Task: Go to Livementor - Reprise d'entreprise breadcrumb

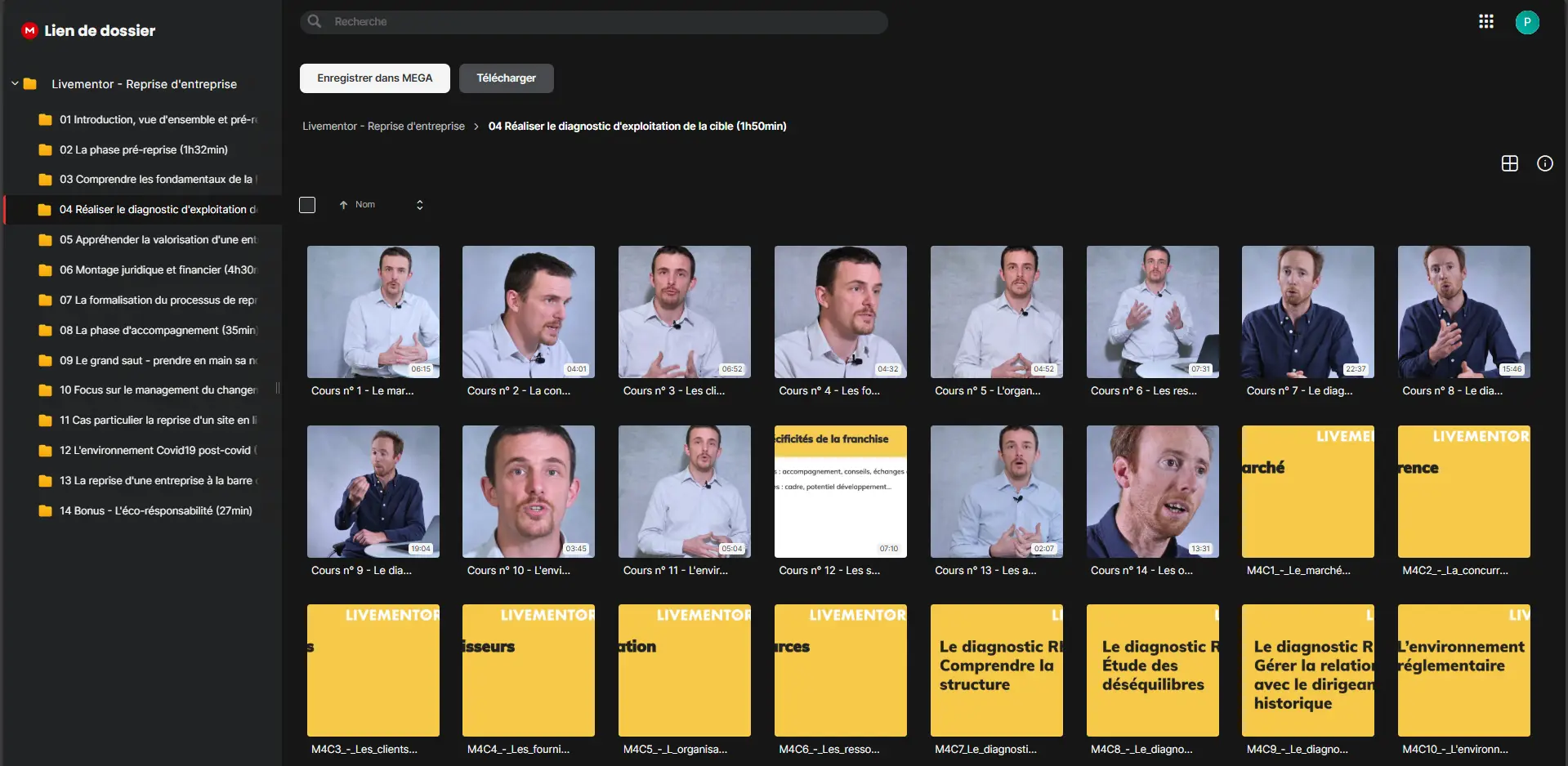Action: coord(383,127)
